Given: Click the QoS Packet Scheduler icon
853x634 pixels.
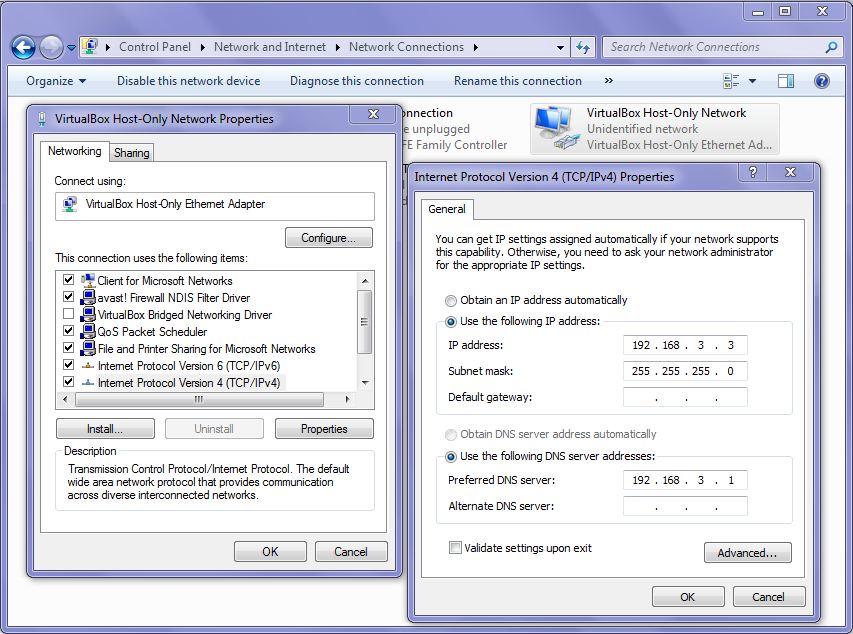Looking at the screenshot, I should [x=88, y=331].
